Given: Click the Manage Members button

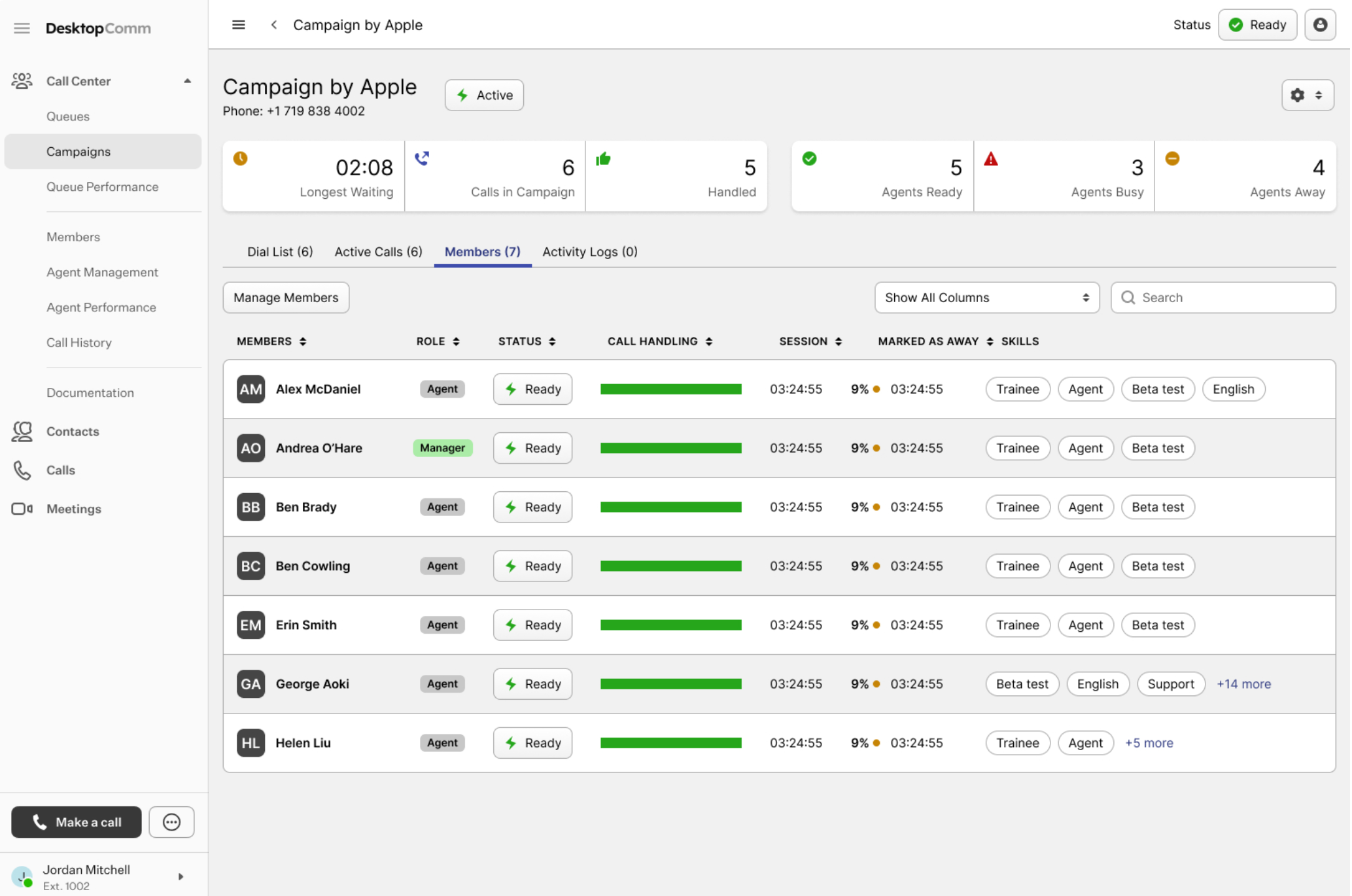Looking at the screenshot, I should click(286, 298).
